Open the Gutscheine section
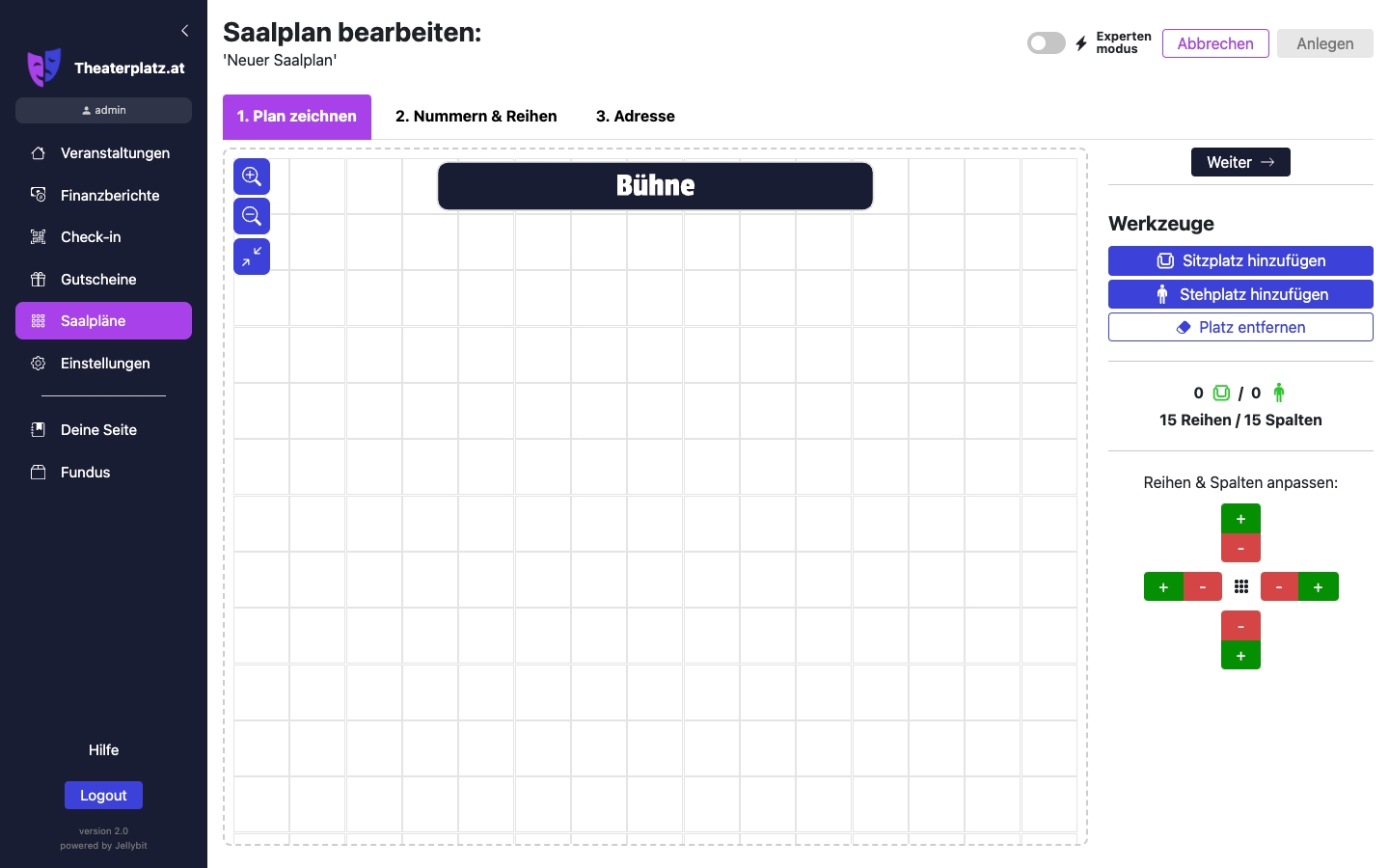 [97, 279]
